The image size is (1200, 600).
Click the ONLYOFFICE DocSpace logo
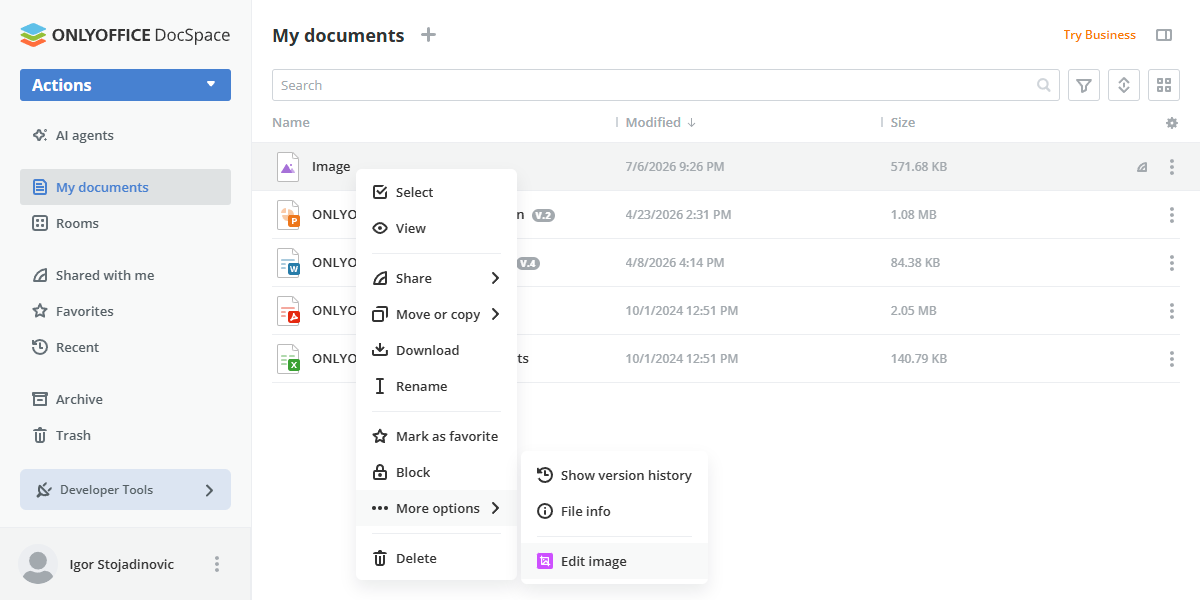[125, 35]
